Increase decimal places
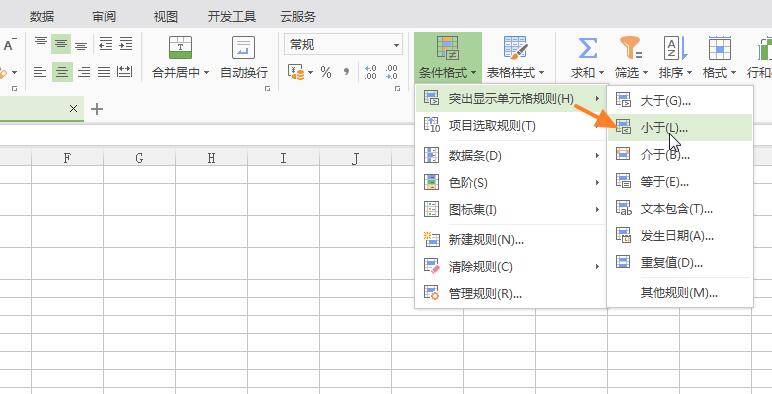 click(370, 72)
